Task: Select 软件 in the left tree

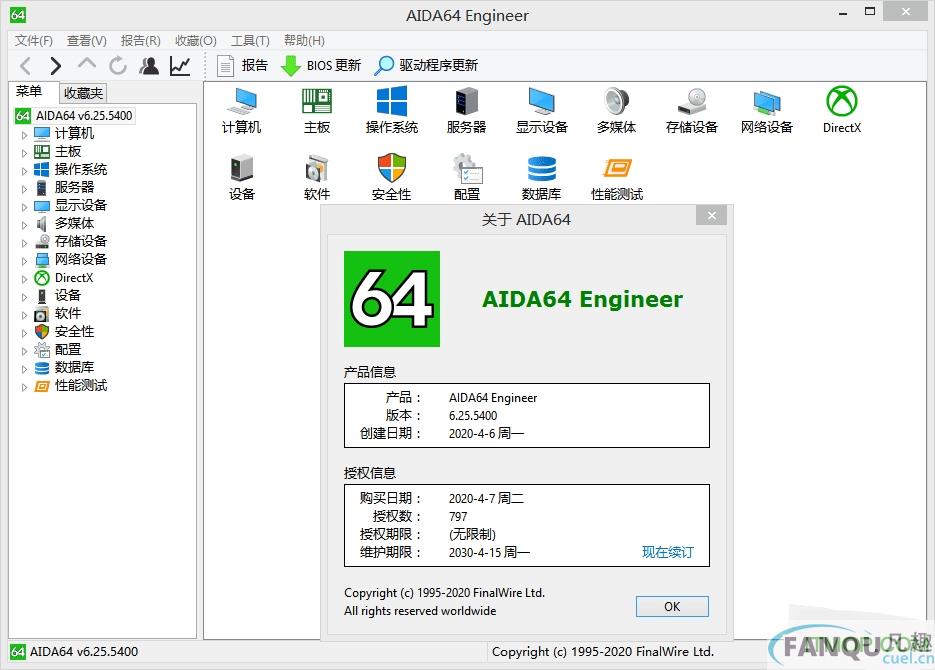Action: 68,313
